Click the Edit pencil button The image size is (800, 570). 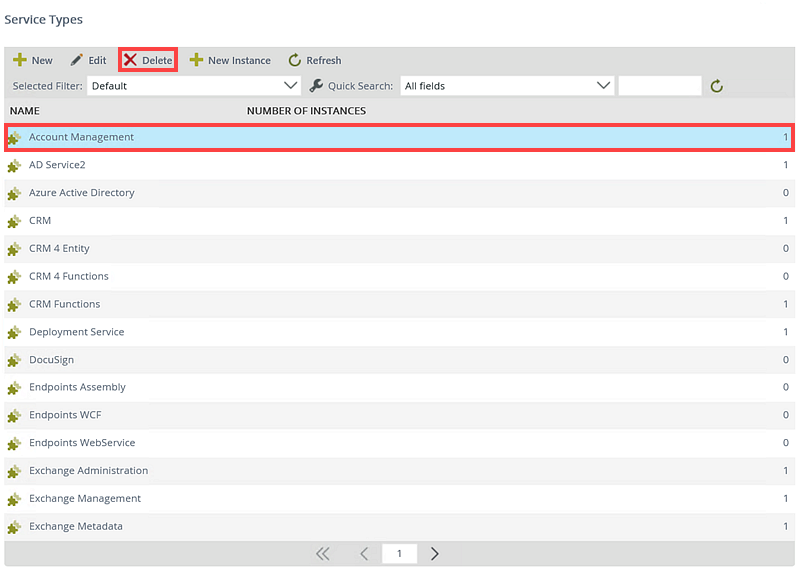tap(88, 60)
